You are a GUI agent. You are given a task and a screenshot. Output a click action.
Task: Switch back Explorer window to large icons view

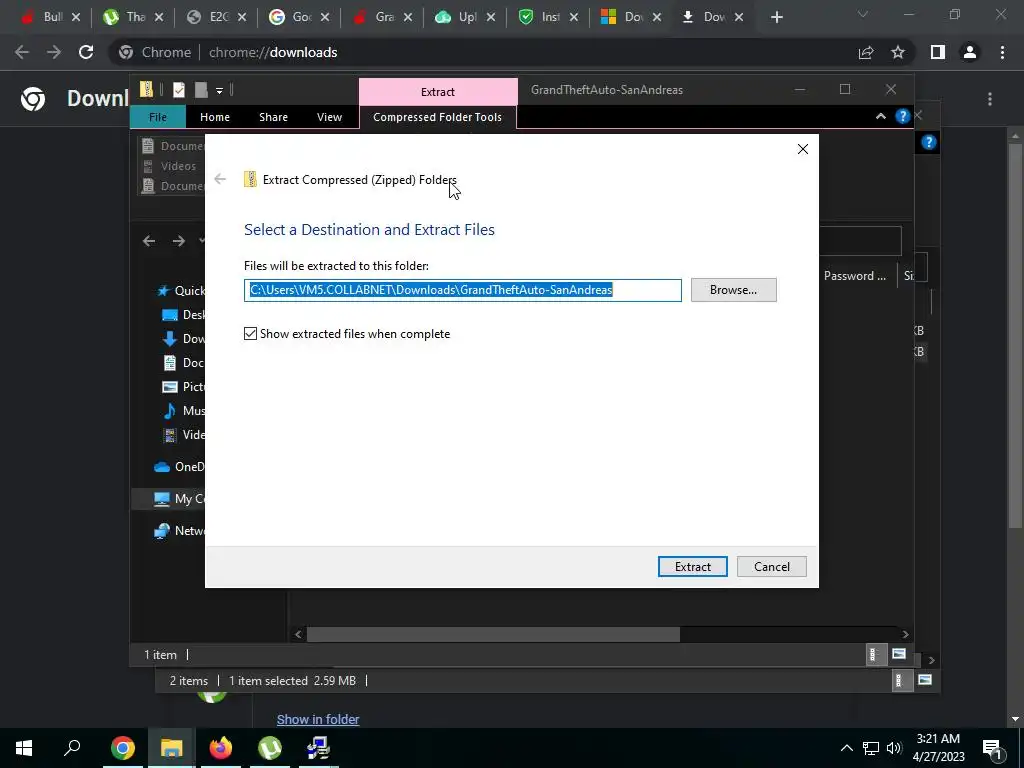(x=925, y=680)
